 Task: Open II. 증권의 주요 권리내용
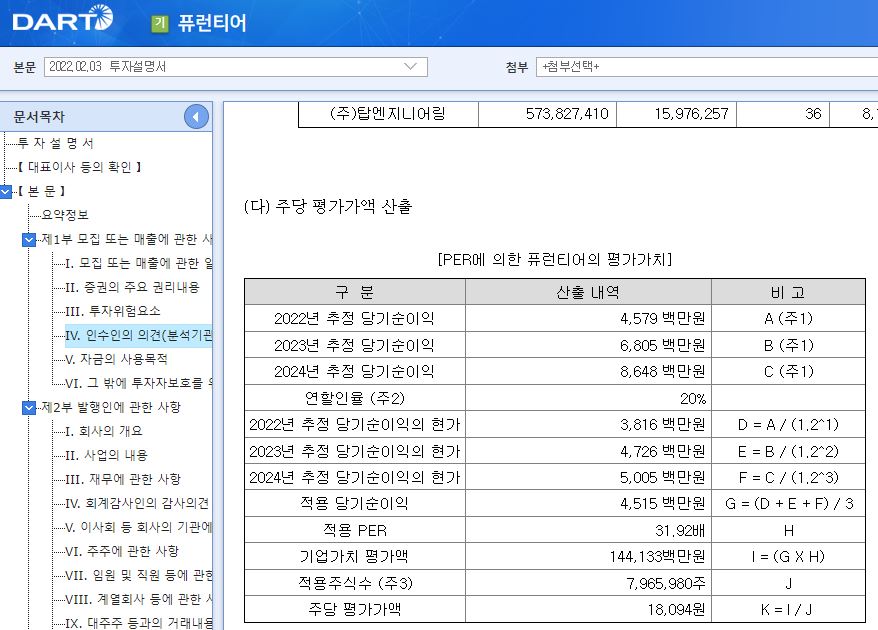click(x=132, y=287)
